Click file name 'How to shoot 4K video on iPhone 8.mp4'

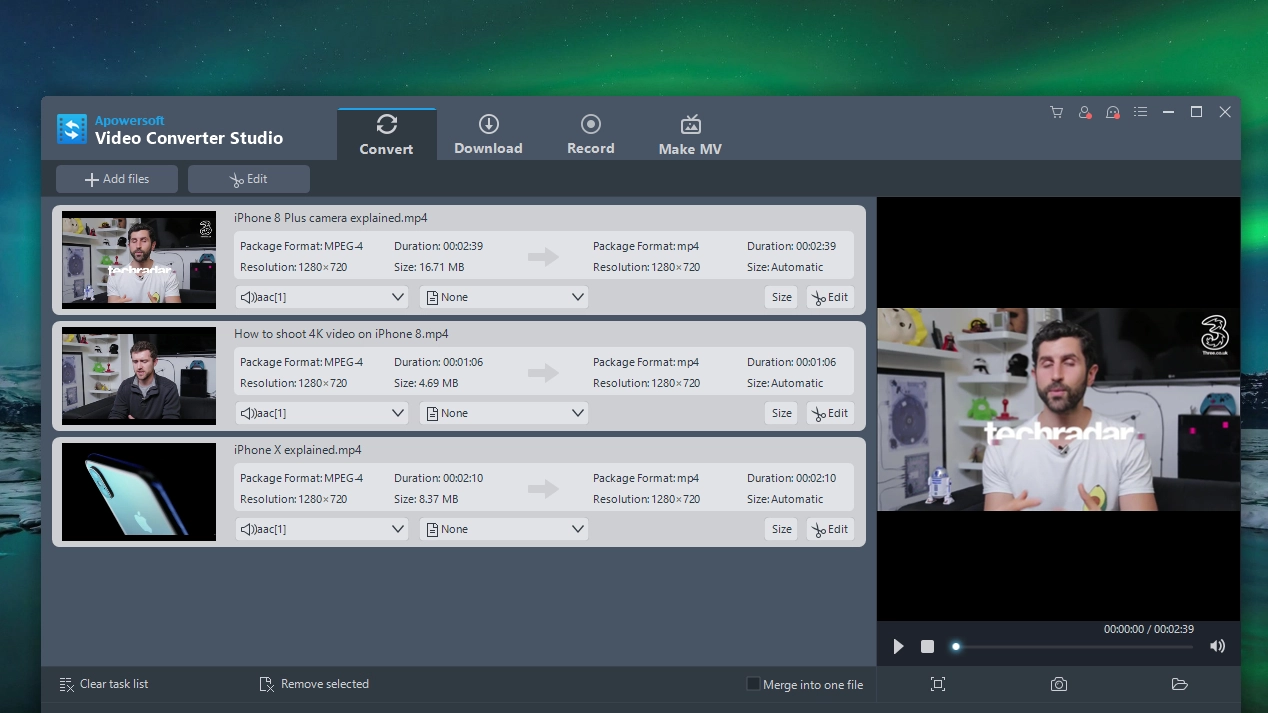(341, 334)
